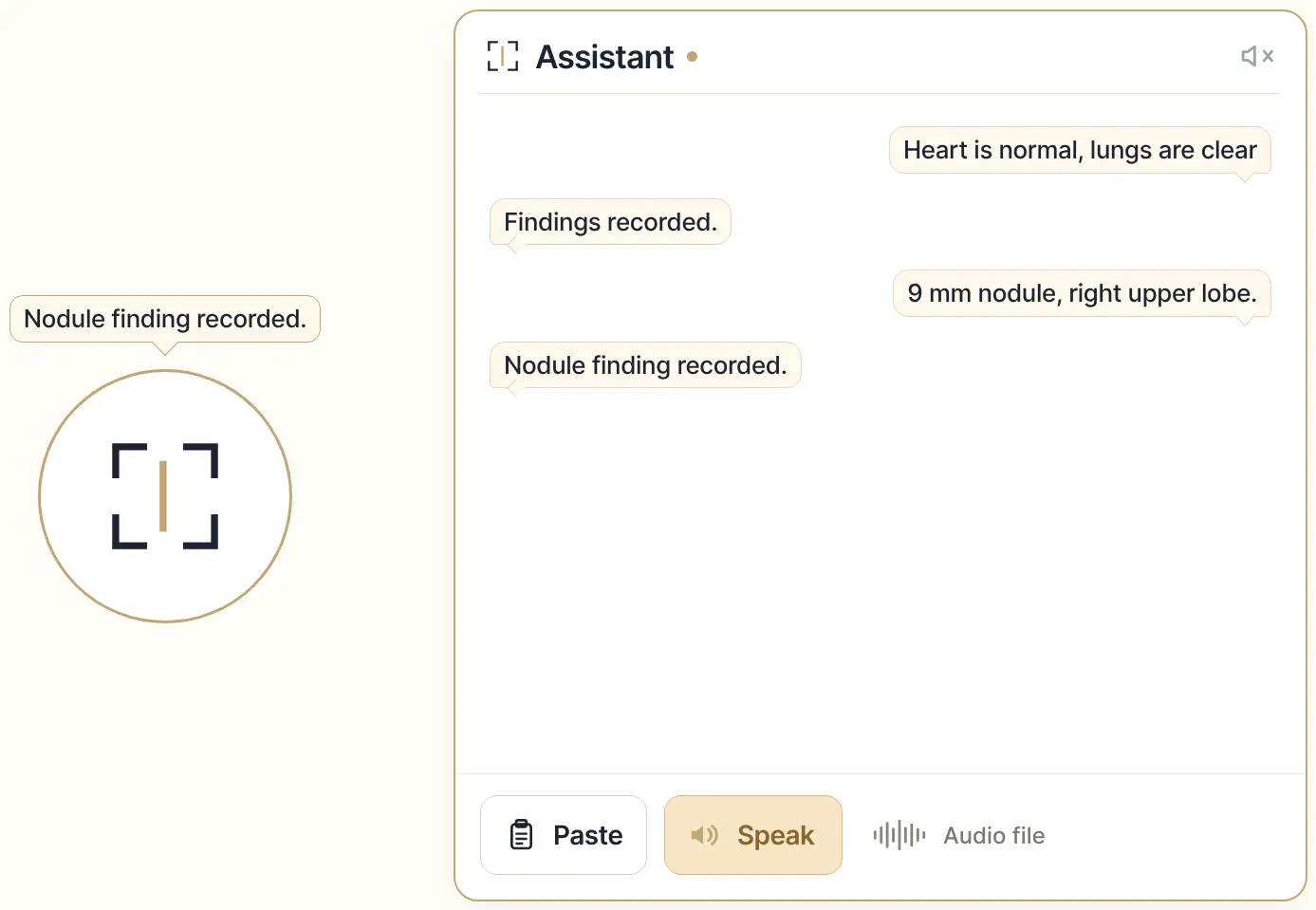Click the 'Audio file' text label
Image resolution: width=1316 pixels, height=910 pixels.
[994, 835]
